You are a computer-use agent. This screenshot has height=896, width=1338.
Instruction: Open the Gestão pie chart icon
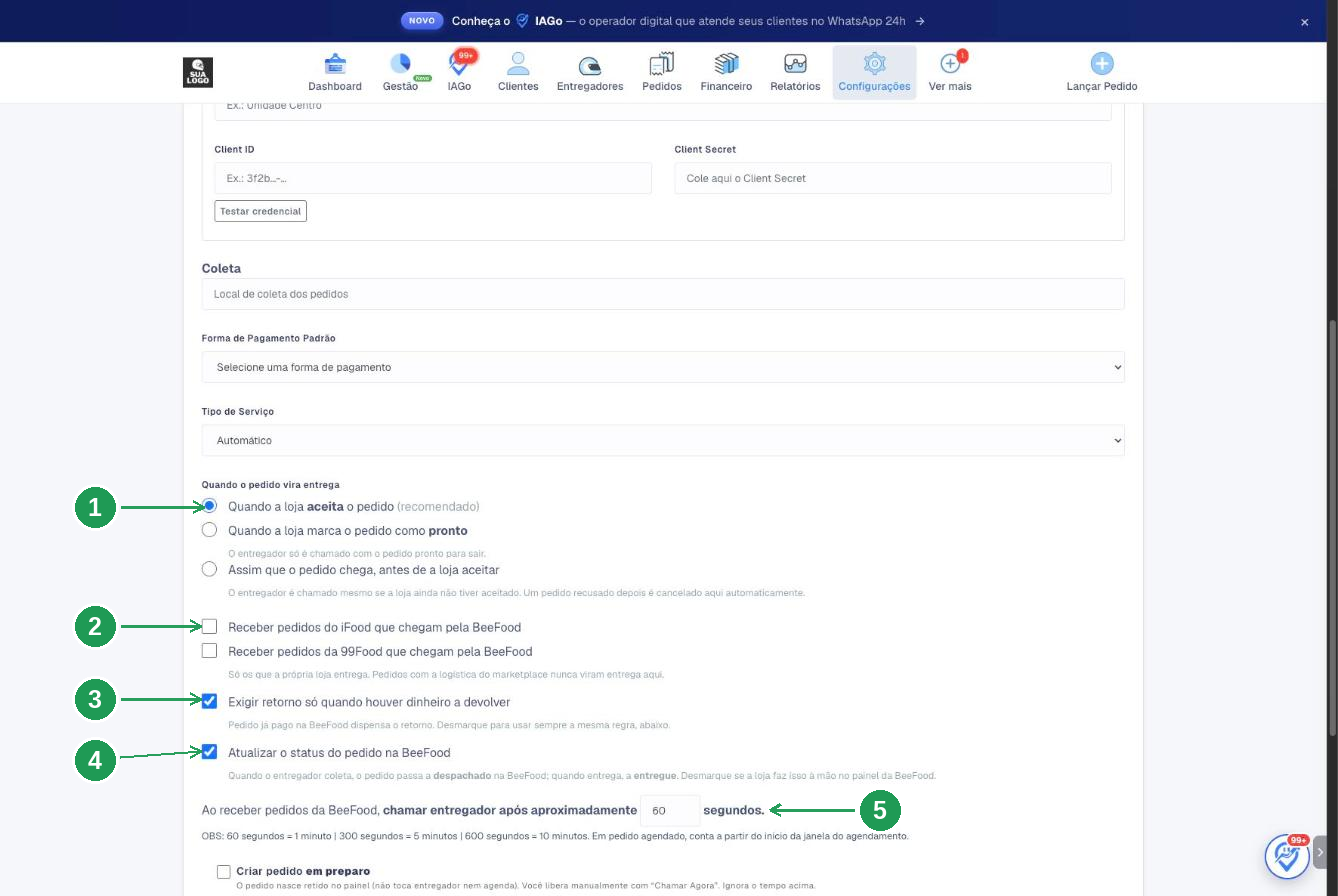pos(400,63)
